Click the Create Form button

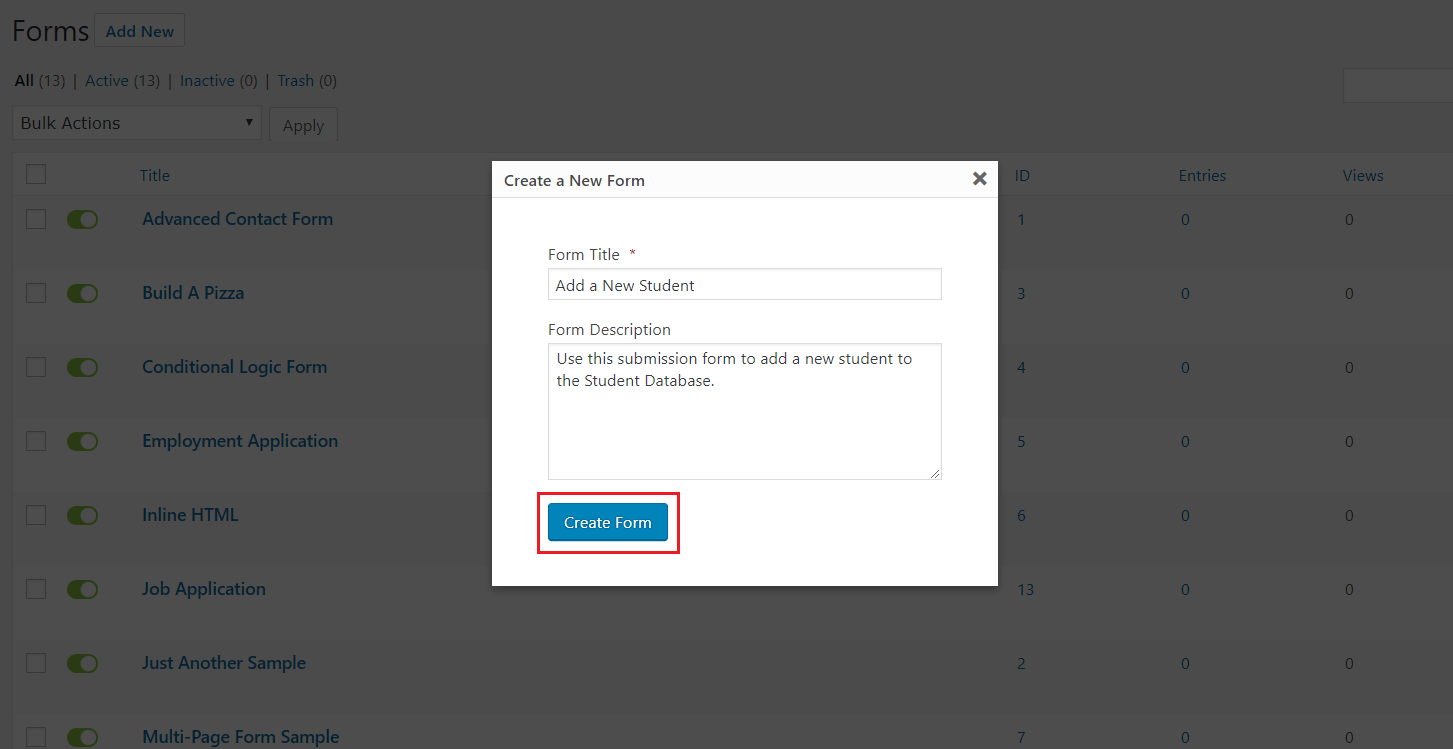(x=607, y=522)
